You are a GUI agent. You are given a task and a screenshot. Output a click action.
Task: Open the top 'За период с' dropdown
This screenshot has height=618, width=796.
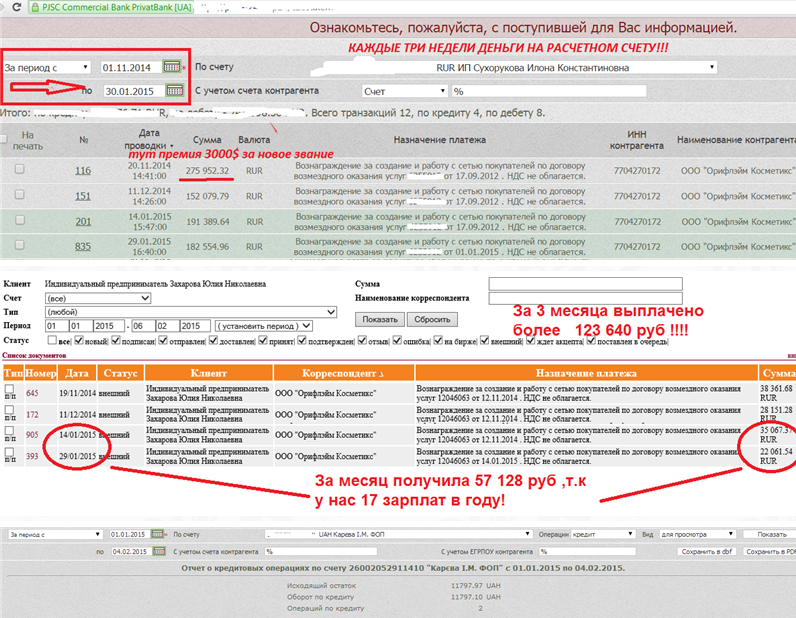pos(46,67)
